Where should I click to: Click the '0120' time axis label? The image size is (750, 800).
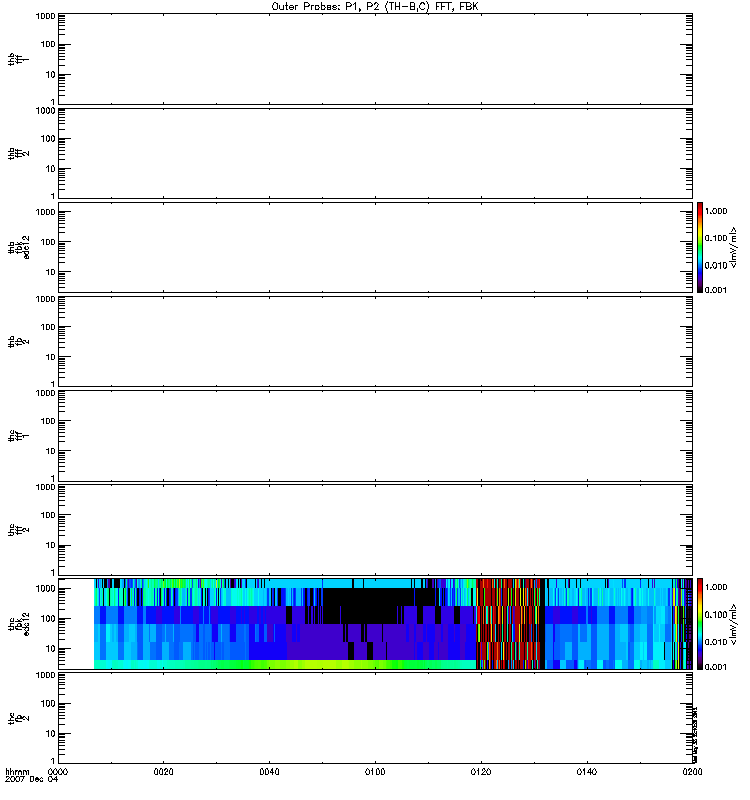click(481, 772)
